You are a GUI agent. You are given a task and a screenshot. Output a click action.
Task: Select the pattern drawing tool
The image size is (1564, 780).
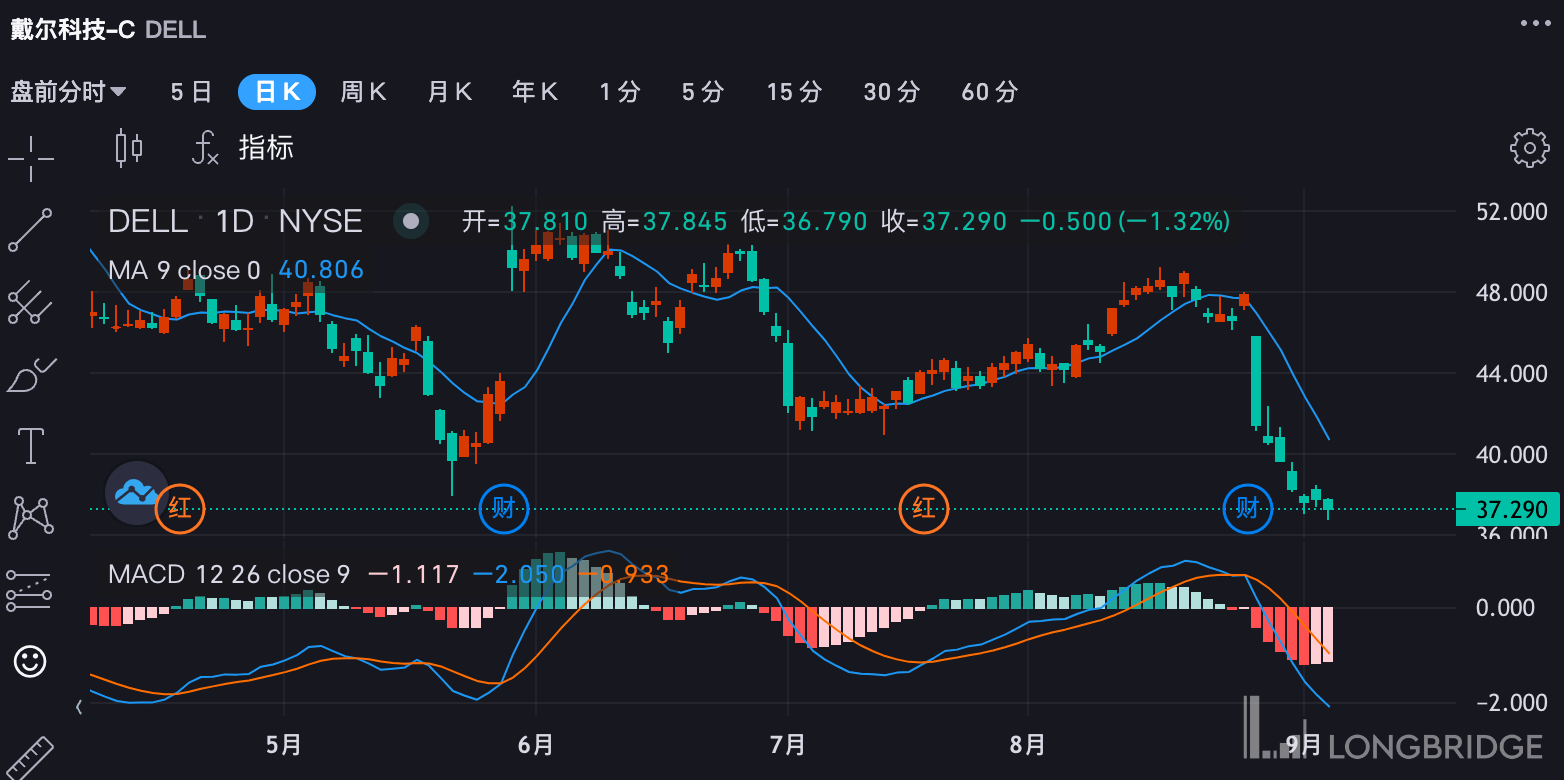tap(31, 518)
